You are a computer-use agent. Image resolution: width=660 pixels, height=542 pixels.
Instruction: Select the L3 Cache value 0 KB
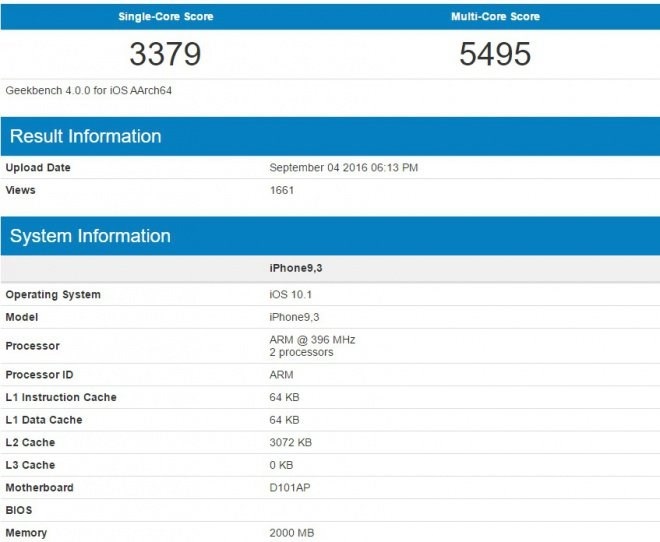point(281,465)
